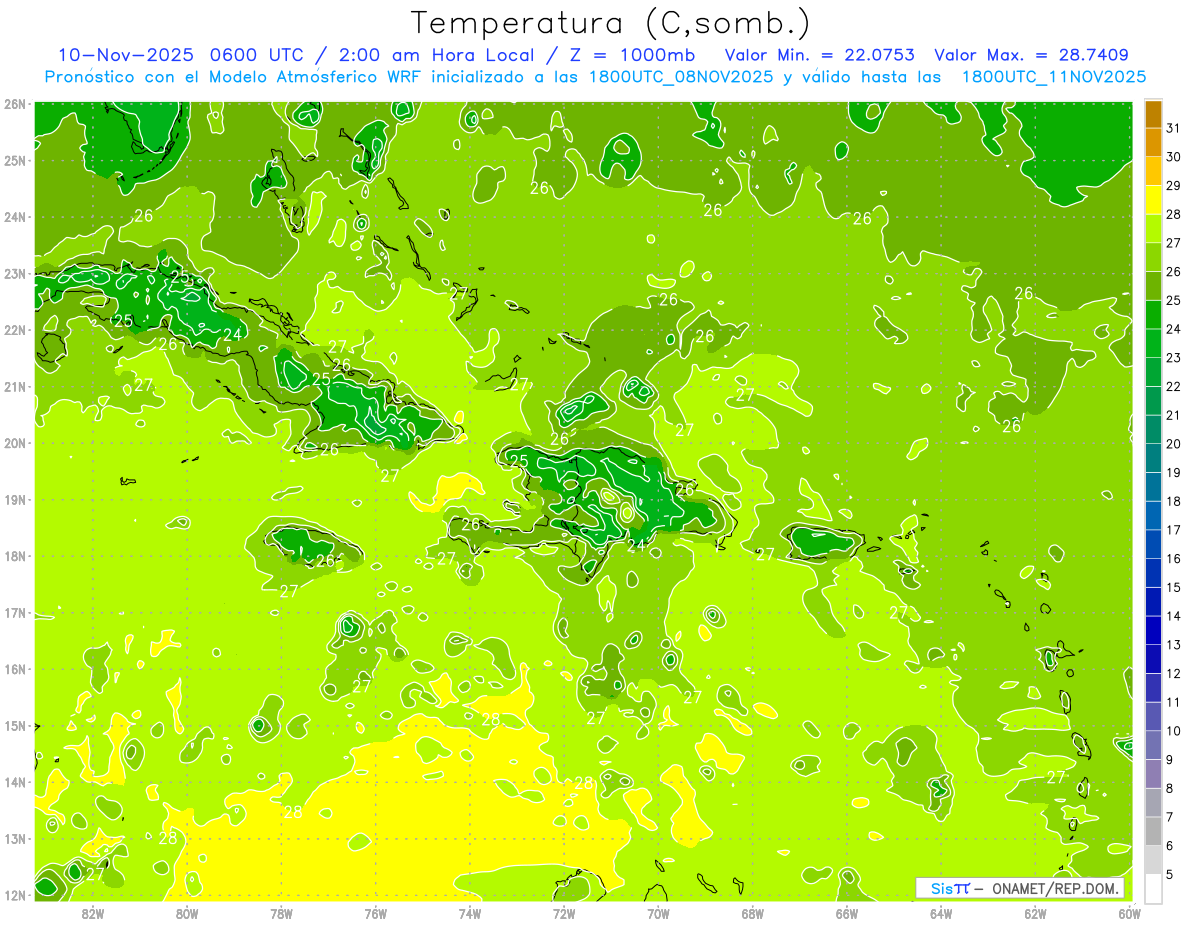
Task: Click legend value label '20'
Action: point(1173,443)
